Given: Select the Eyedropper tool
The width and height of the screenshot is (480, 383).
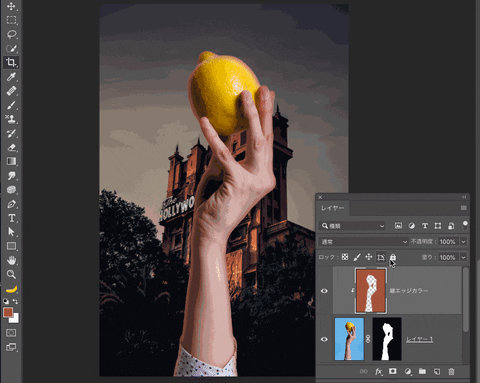Looking at the screenshot, I should [x=11, y=77].
